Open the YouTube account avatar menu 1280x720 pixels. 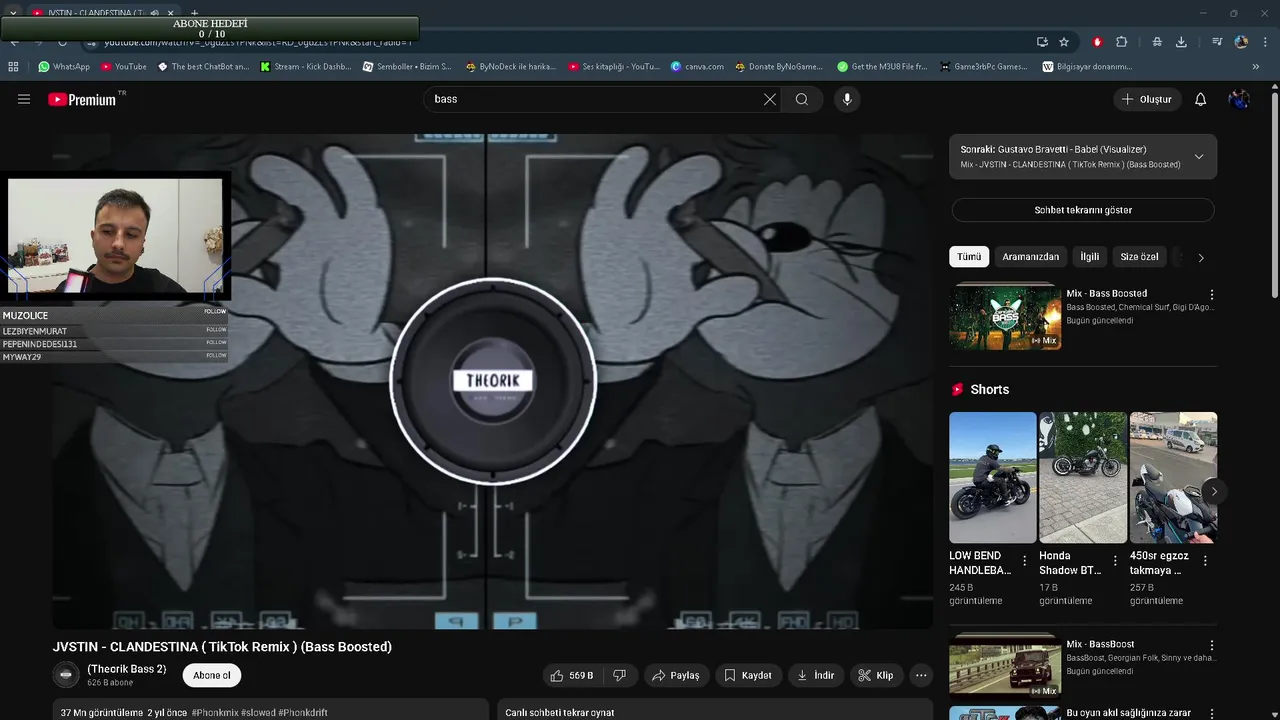1239,99
